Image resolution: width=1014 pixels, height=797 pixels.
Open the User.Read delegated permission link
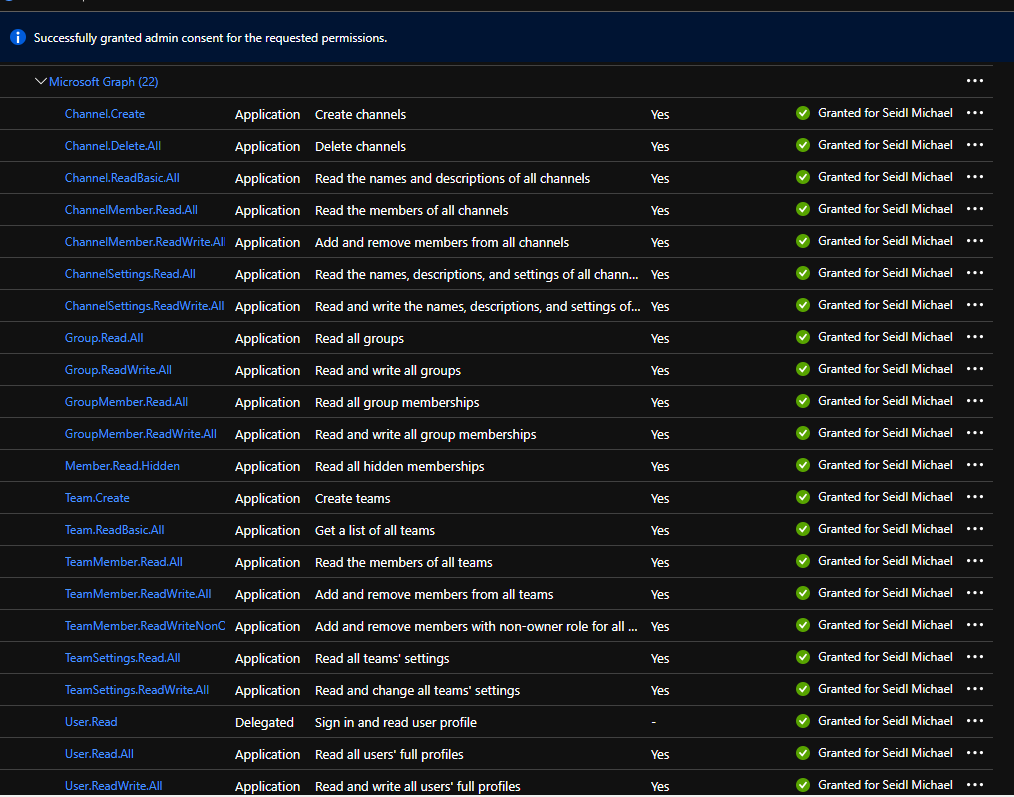coord(91,722)
